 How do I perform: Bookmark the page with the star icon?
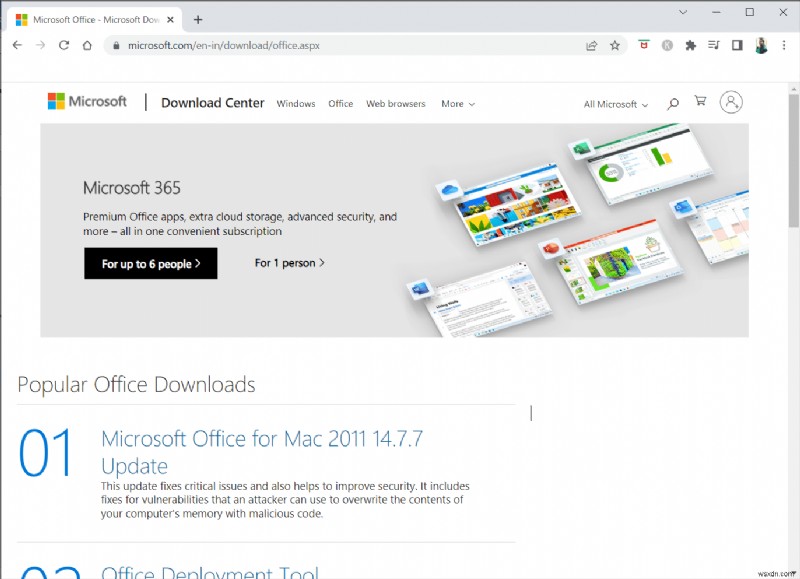pyautogui.click(x=615, y=45)
